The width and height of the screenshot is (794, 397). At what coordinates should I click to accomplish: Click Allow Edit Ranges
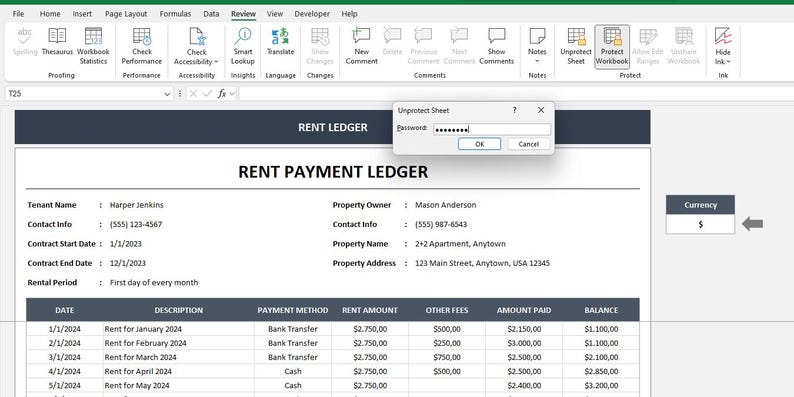tap(648, 47)
